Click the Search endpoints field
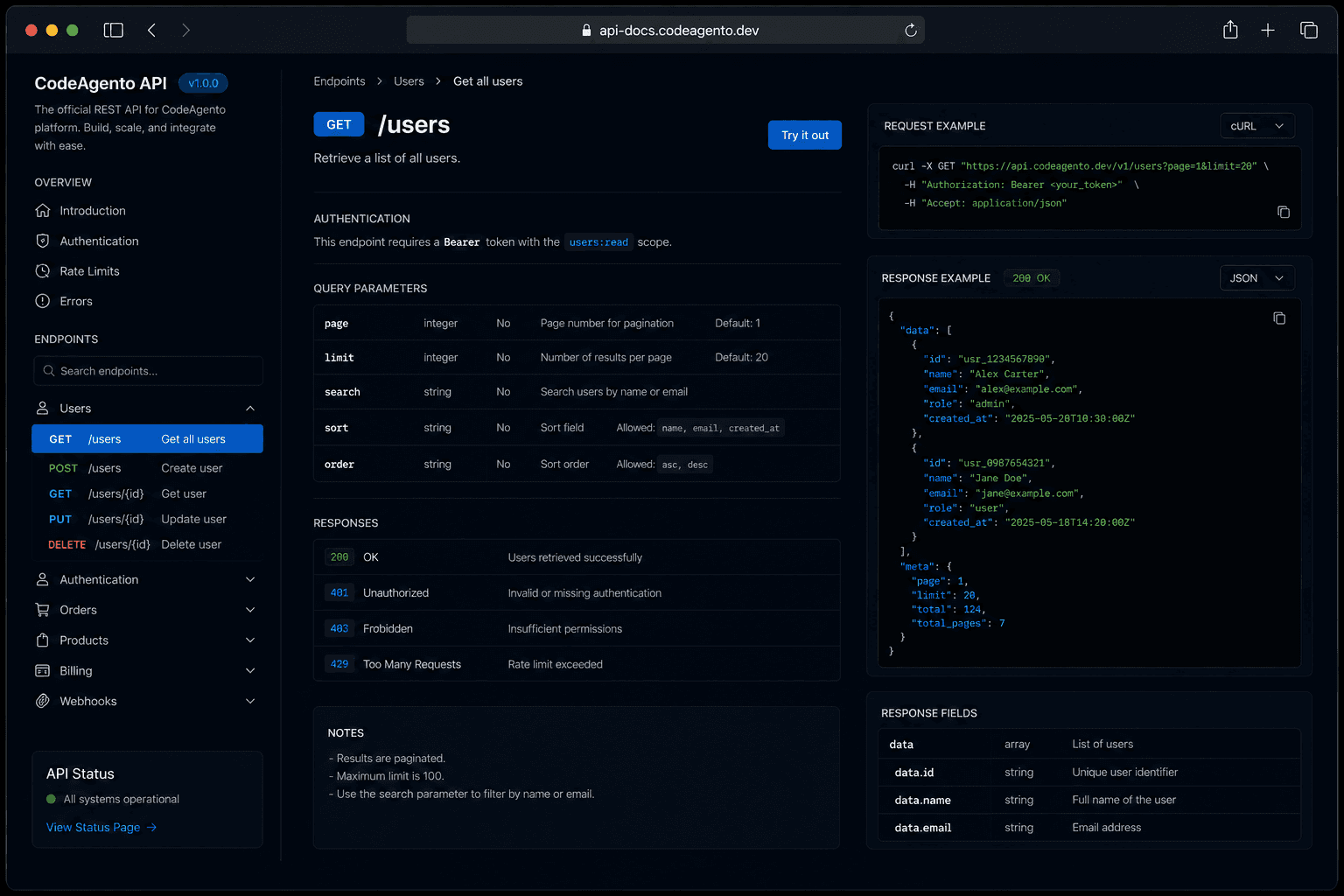Screen dimensions: 1344x896 pos(148,371)
